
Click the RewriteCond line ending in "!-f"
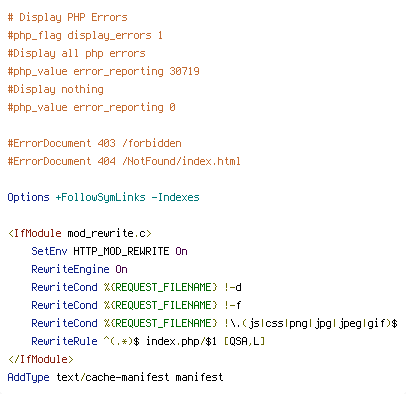137,305
